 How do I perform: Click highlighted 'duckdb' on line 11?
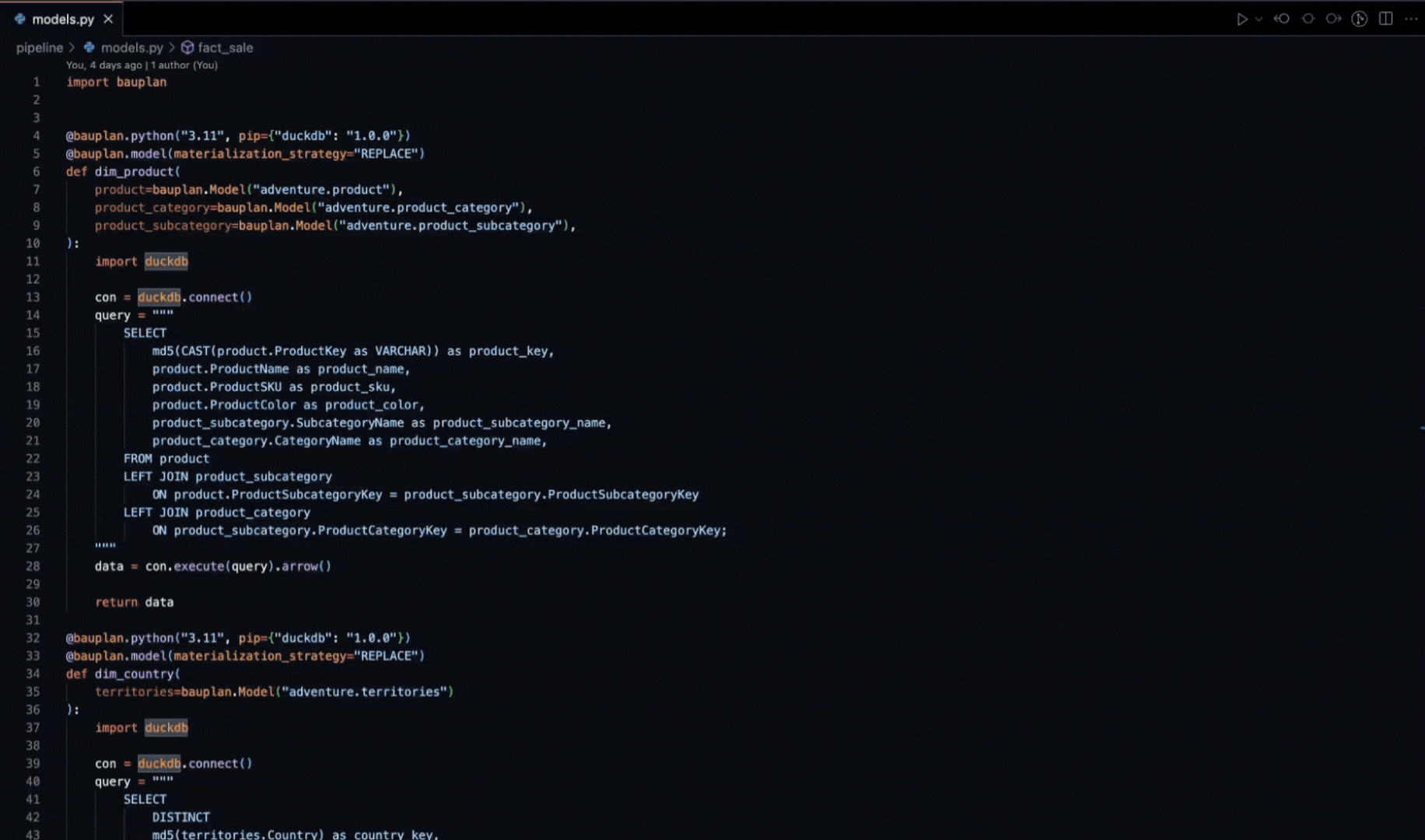(x=166, y=261)
